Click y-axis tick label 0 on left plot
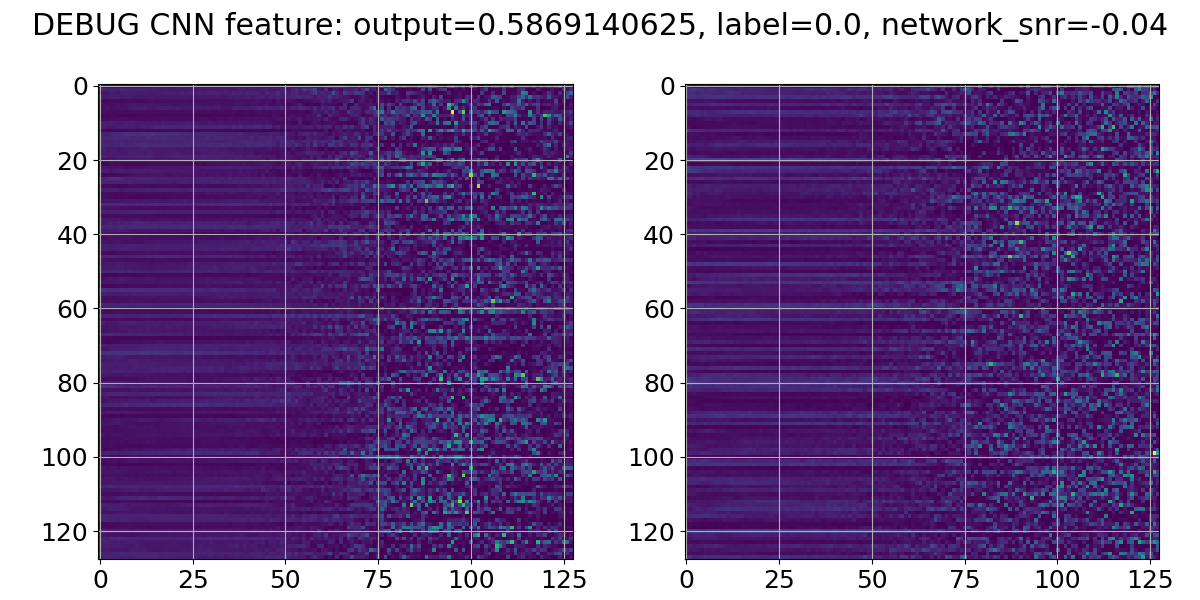This screenshot has height=600, width=1200. [x=81, y=87]
